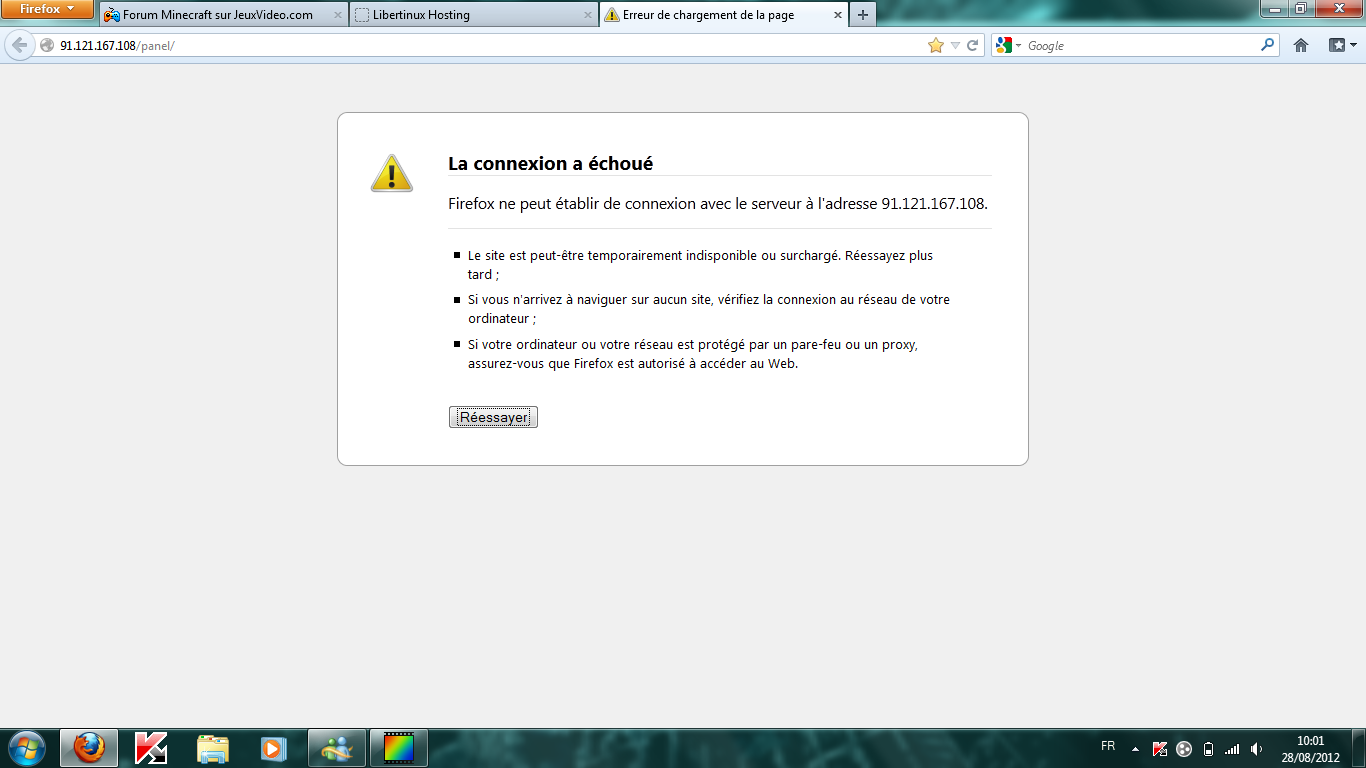Open the orange Firefox application menu
The height and width of the screenshot is (768, 1366).
pyautogui.click(x=47, y=9)
